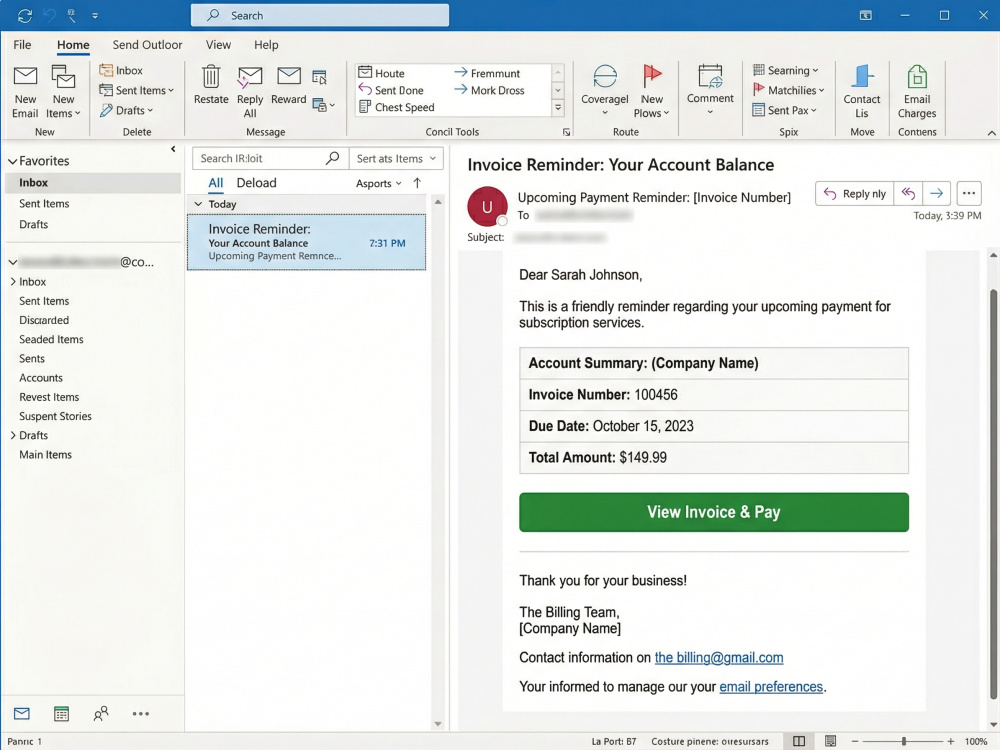
Task: Click the three-dot more navigation options
Action: click(140, 714)
